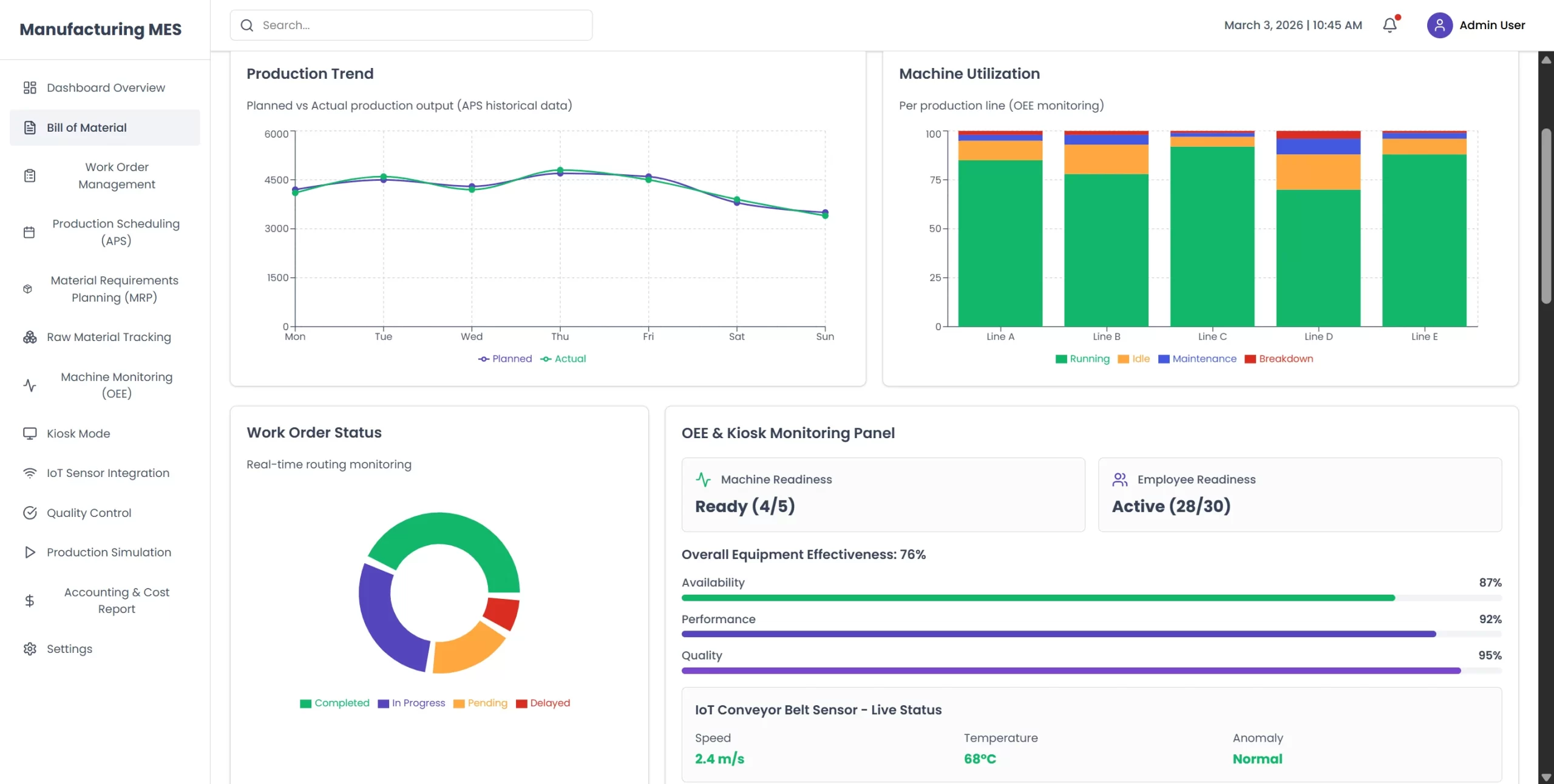Click into the Search input field
Viewport: 1554px width, 784px height.
tap(419, 25)
